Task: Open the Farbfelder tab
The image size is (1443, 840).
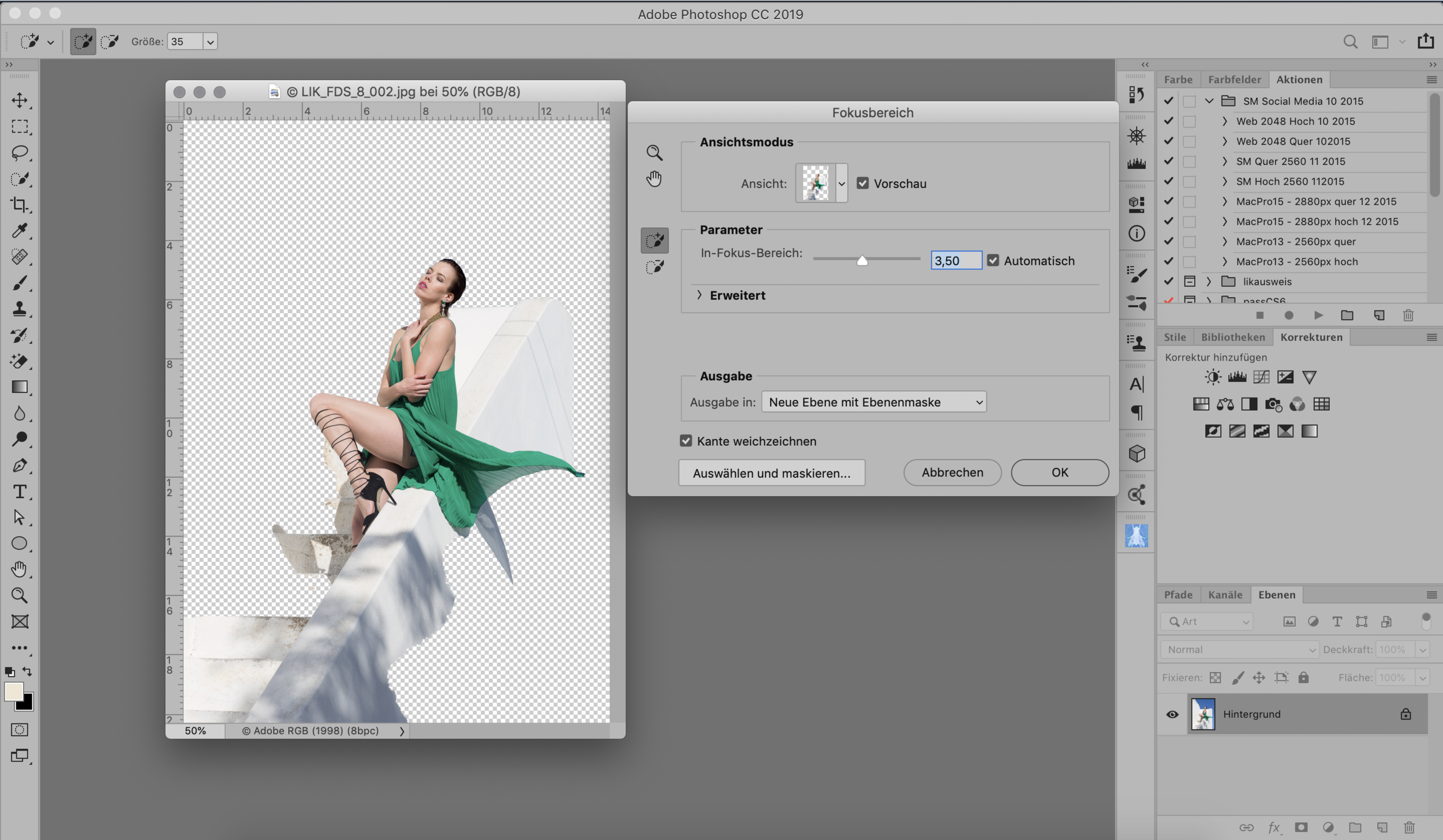Action: click(1234, 80)
